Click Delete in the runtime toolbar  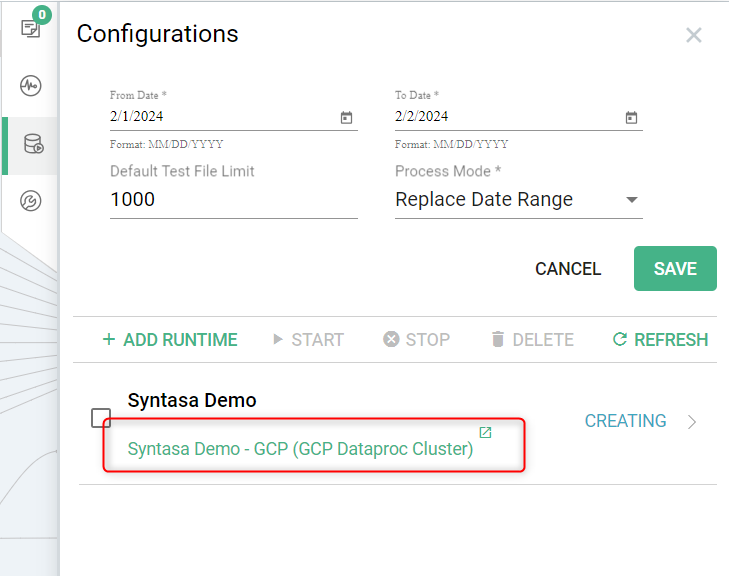point(532,340)
